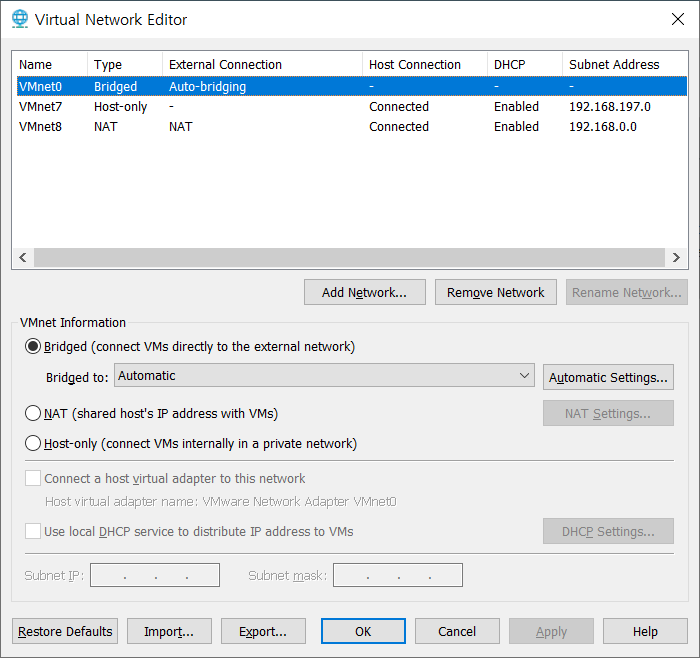The width and height of the screenshot is (700, 658).
Task: Click the Export button
Action: click(263, 631)
